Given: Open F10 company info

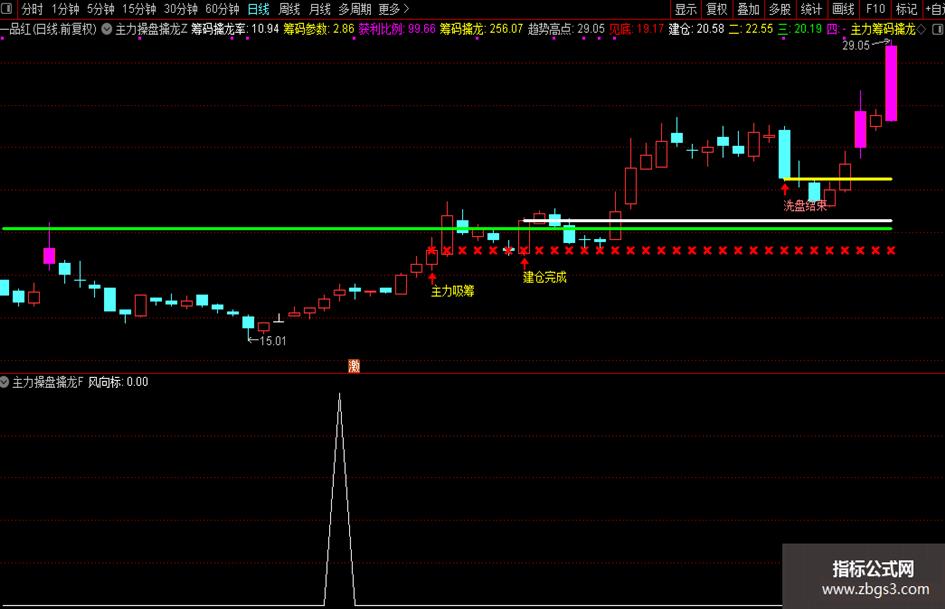Looking at the screenshot, I should pos(875,9).
